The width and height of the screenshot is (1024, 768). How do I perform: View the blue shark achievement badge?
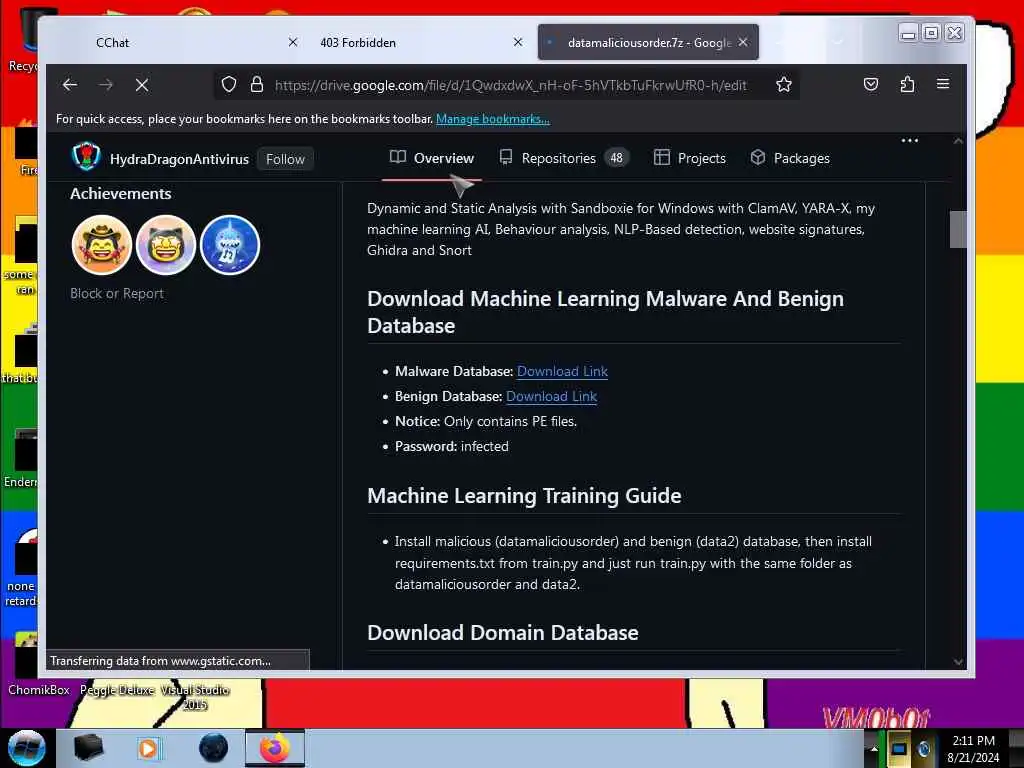(230, 246)
